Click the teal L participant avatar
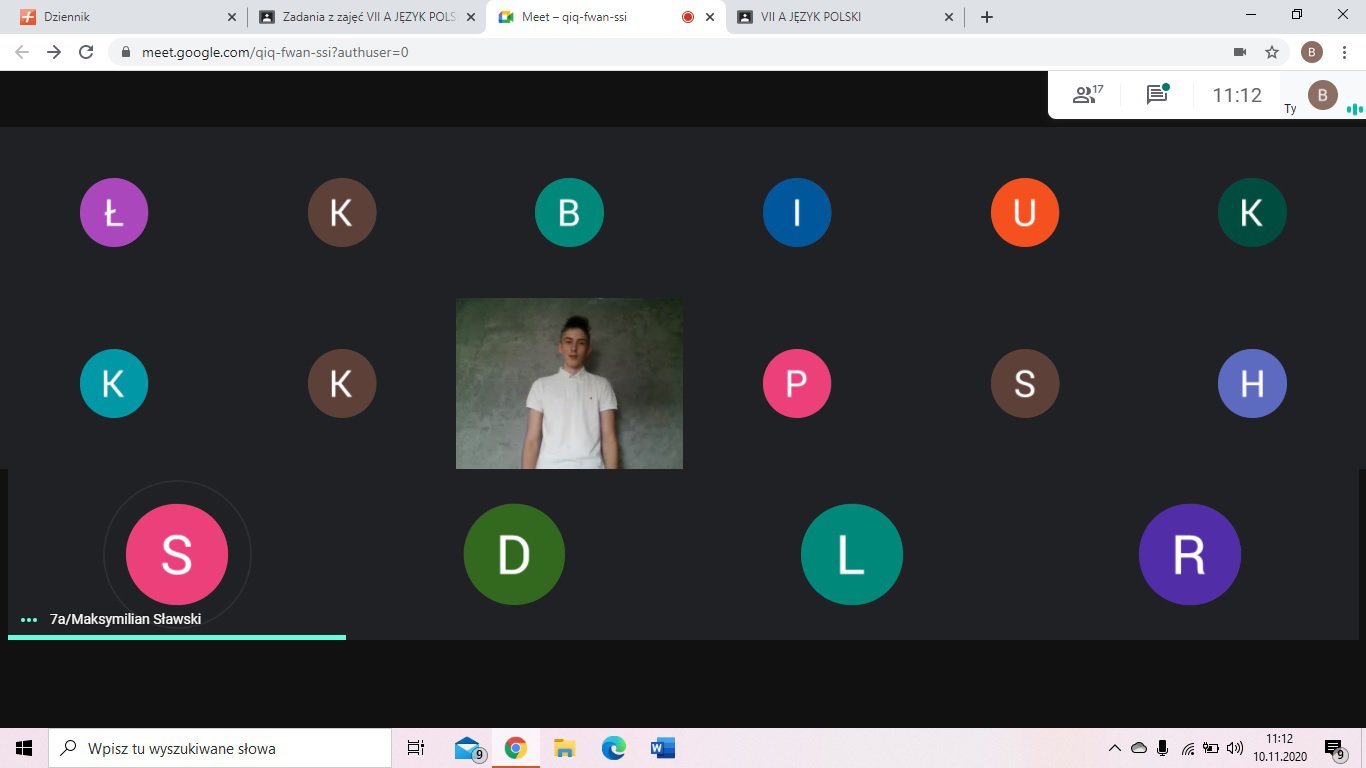The height and width of the screenshot is (768, 1366). [x=852, y=554]
